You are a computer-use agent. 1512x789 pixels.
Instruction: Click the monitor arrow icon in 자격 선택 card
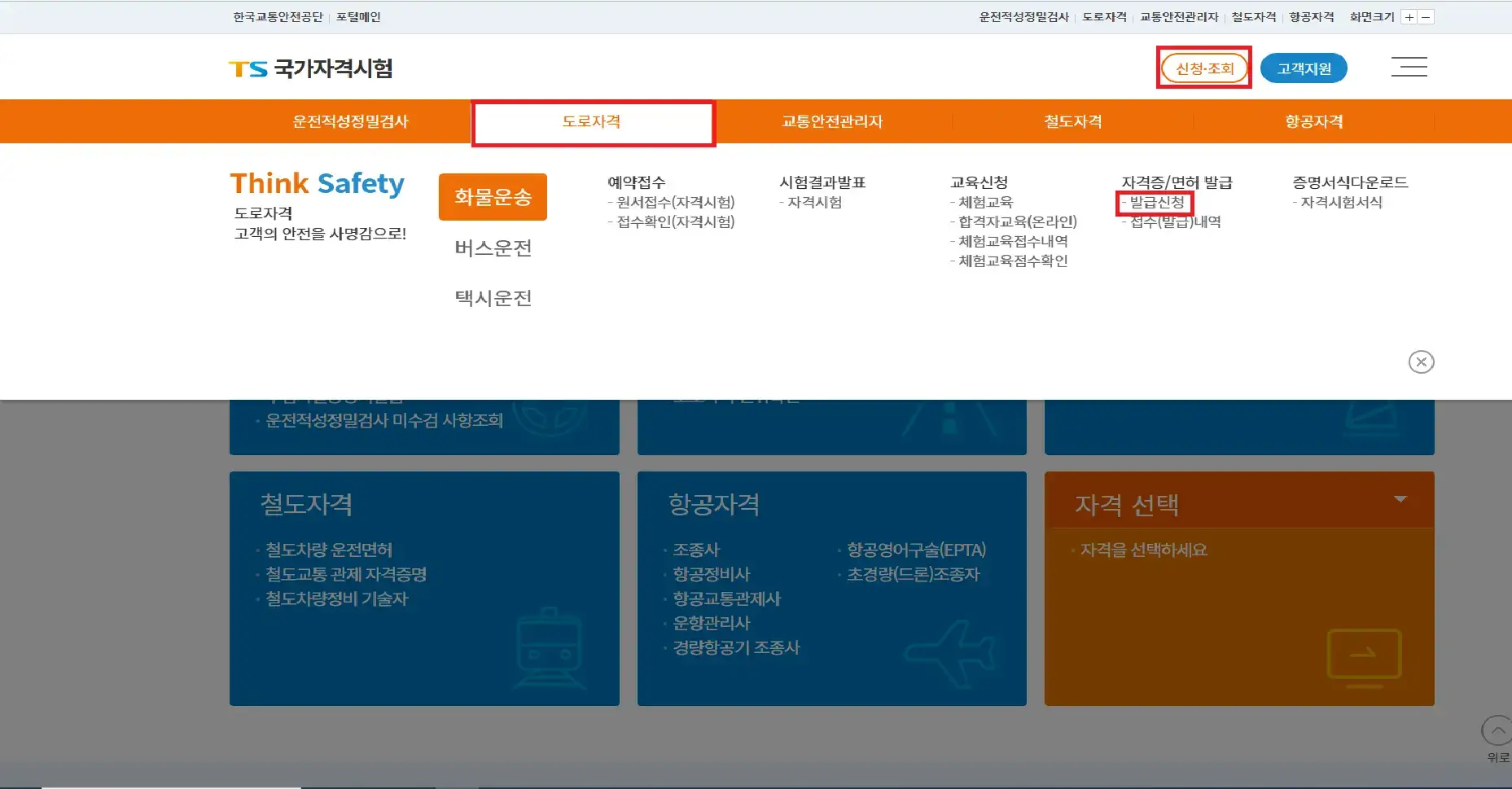click(1364, 657)
